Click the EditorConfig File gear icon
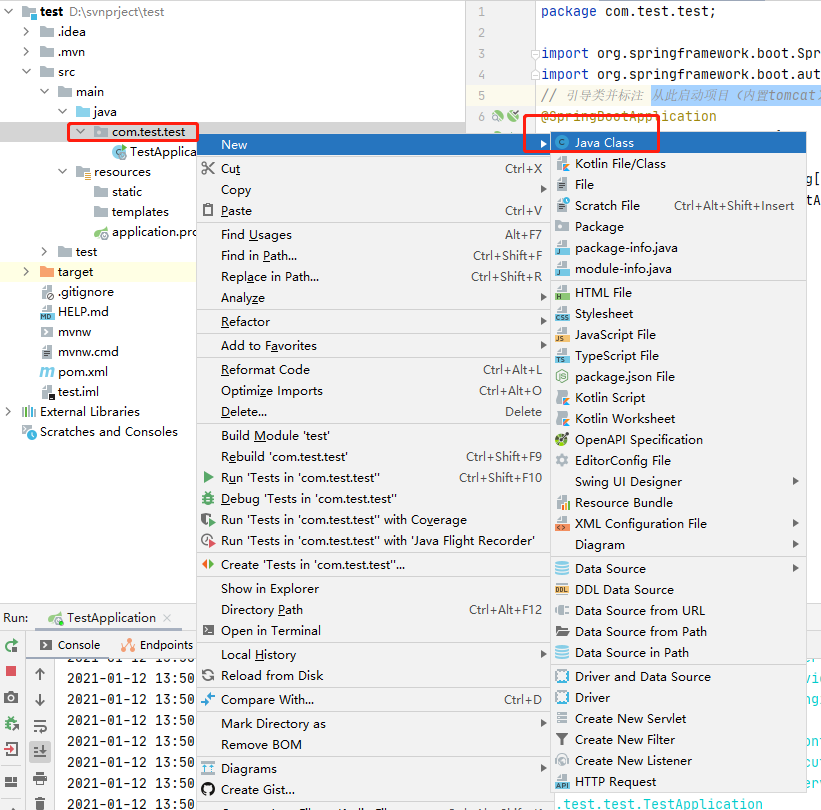 point(562,460)
